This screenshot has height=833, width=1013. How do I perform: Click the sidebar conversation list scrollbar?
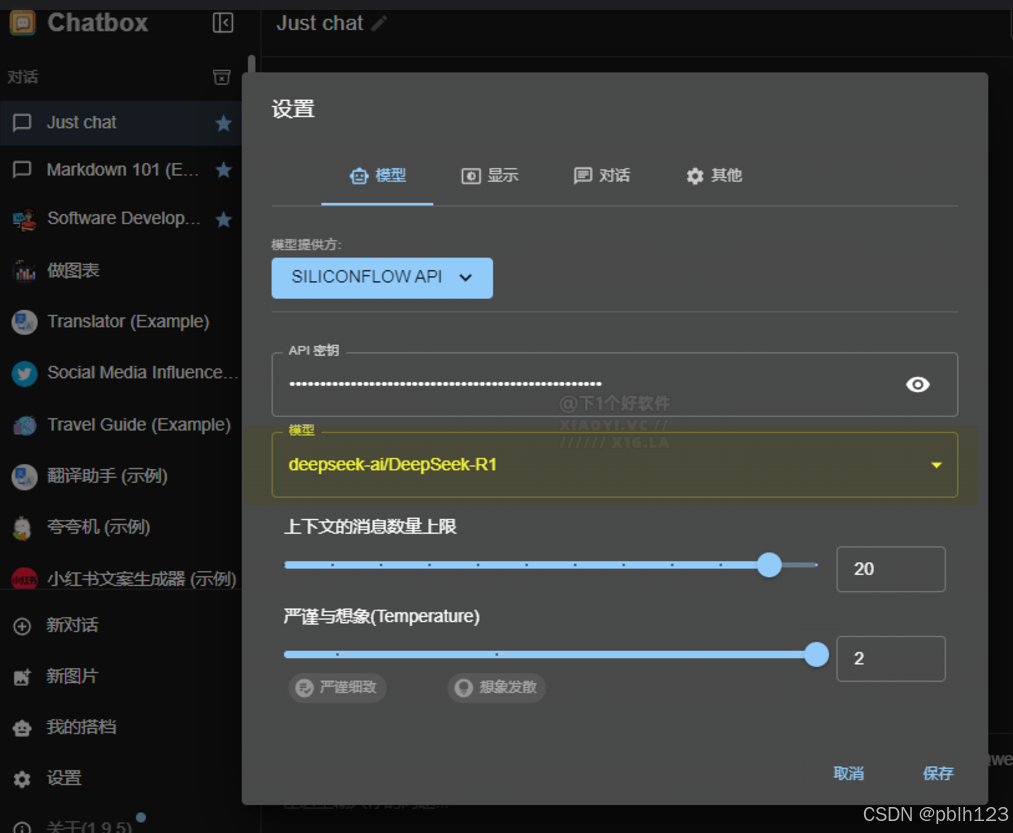[x=251, y=65]
